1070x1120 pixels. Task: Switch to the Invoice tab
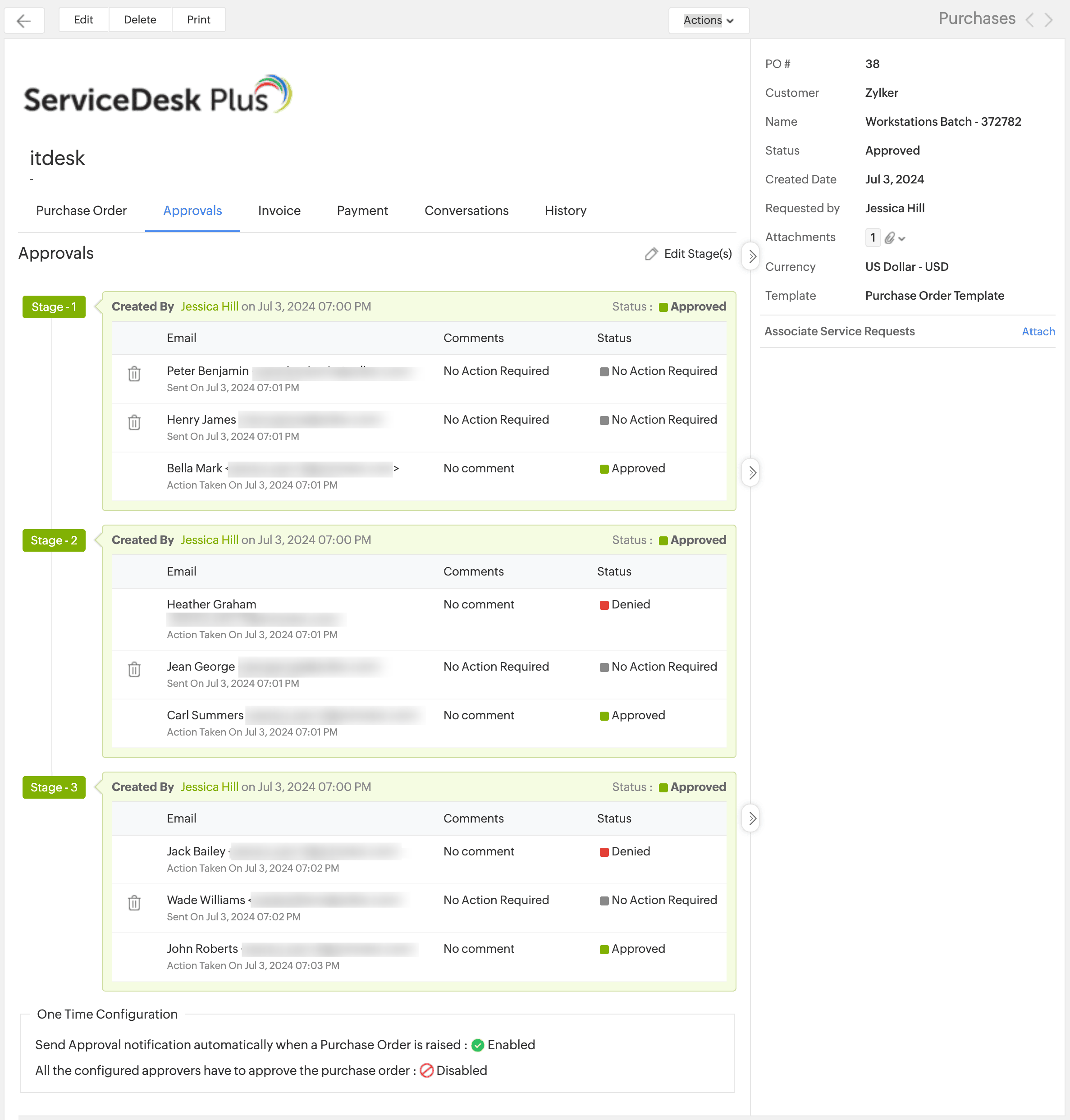click(x=279, y=210)
